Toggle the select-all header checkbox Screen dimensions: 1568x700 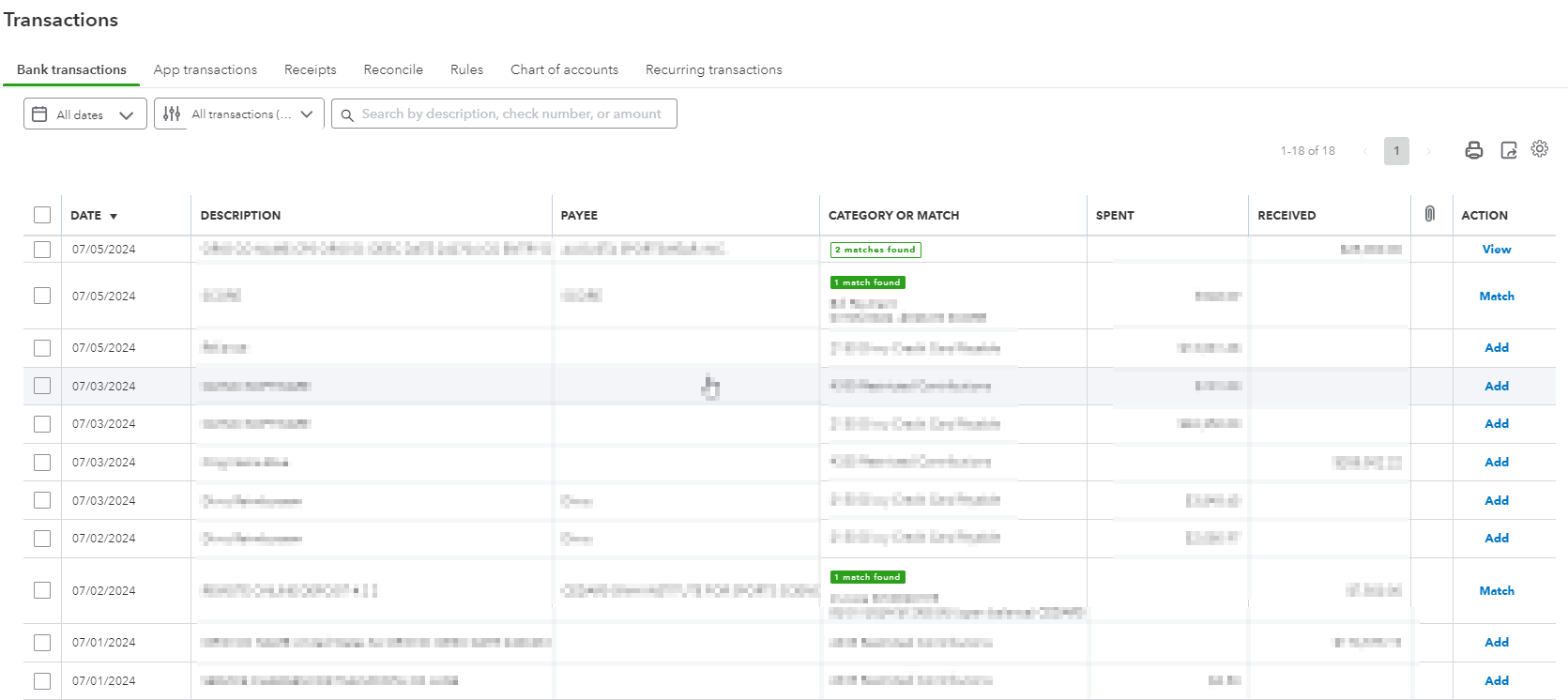click(x=42, y=215)
